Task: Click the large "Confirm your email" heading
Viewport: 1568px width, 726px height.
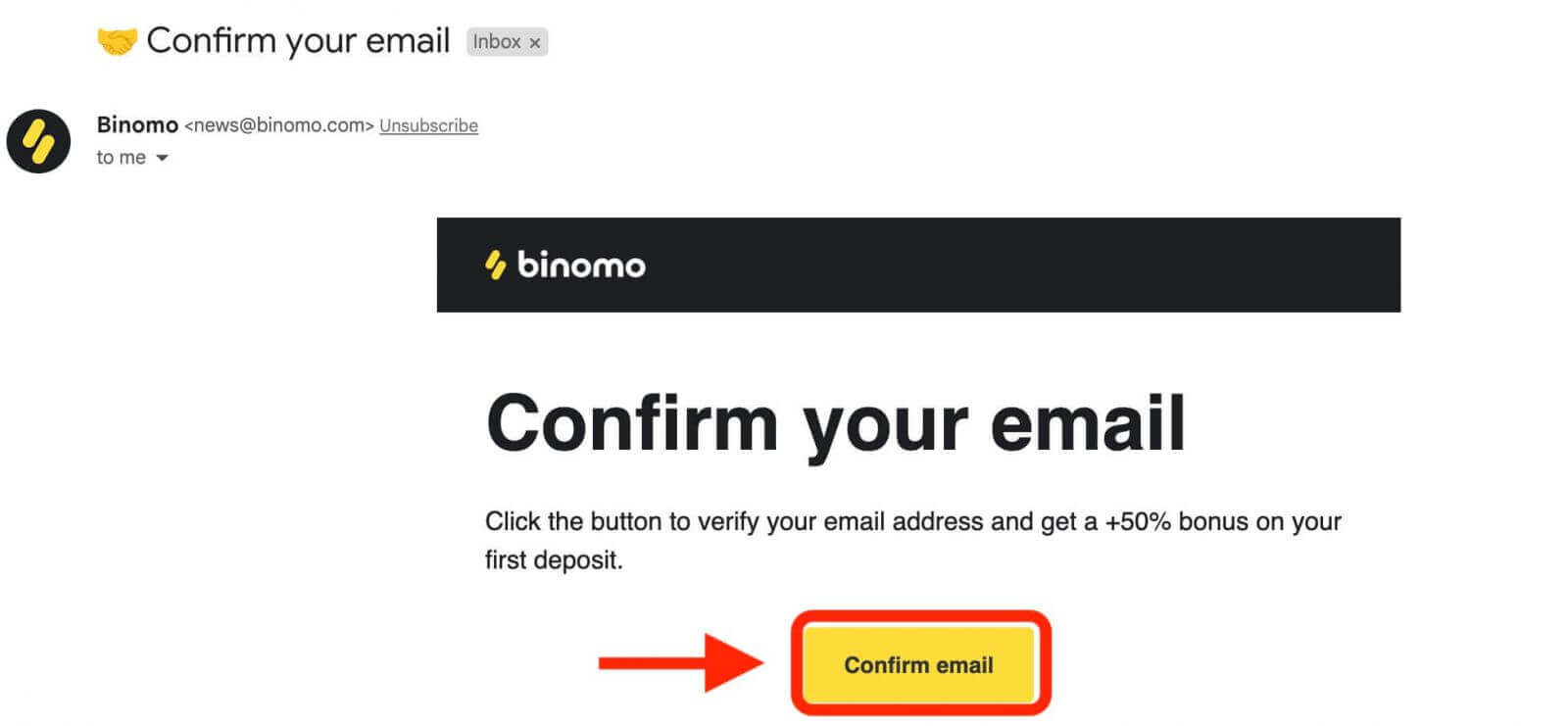Action: pos(835,423)
